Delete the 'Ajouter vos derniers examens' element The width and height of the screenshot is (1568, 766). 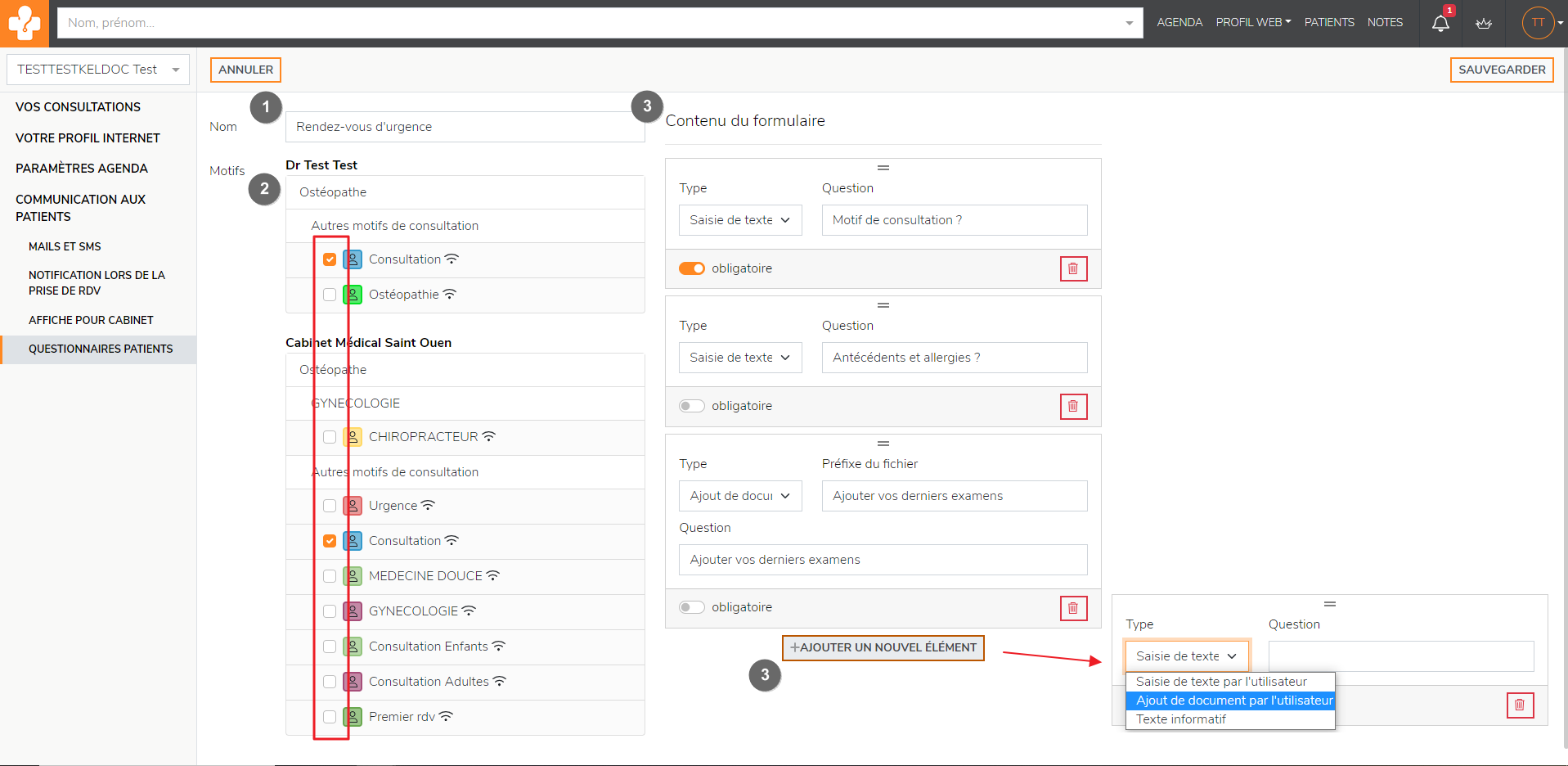click(x=1073, y=608)
